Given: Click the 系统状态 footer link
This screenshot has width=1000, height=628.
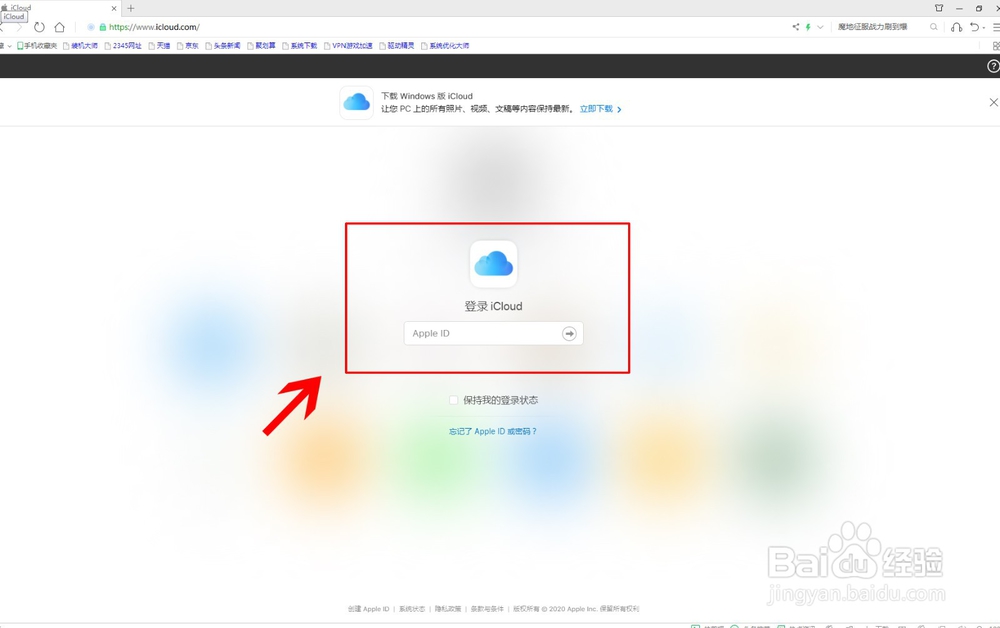Looking at the screenshot, I should pyautogui.click(x=412, y=609).
